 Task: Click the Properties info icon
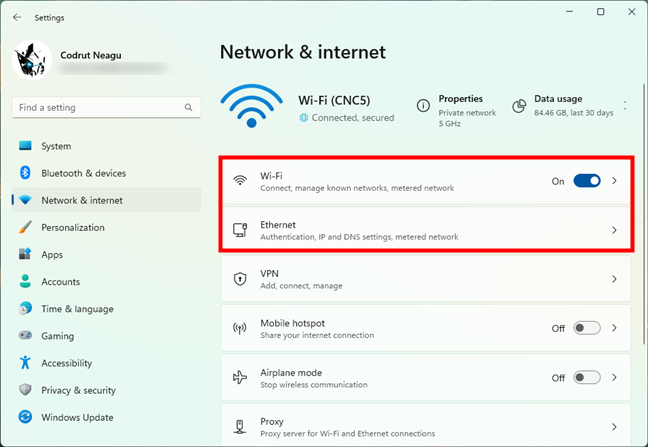(x=423, y=104)
